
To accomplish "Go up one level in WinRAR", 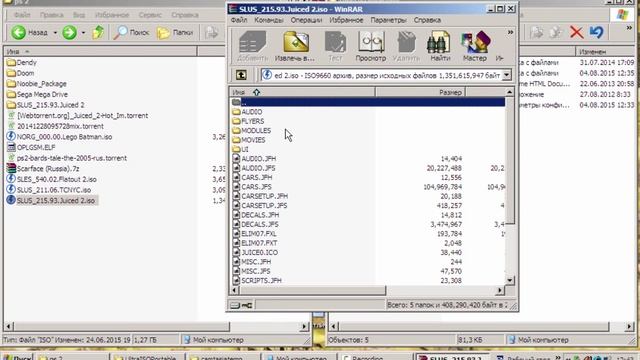I will pyautogui.click(x=241, y=75).
